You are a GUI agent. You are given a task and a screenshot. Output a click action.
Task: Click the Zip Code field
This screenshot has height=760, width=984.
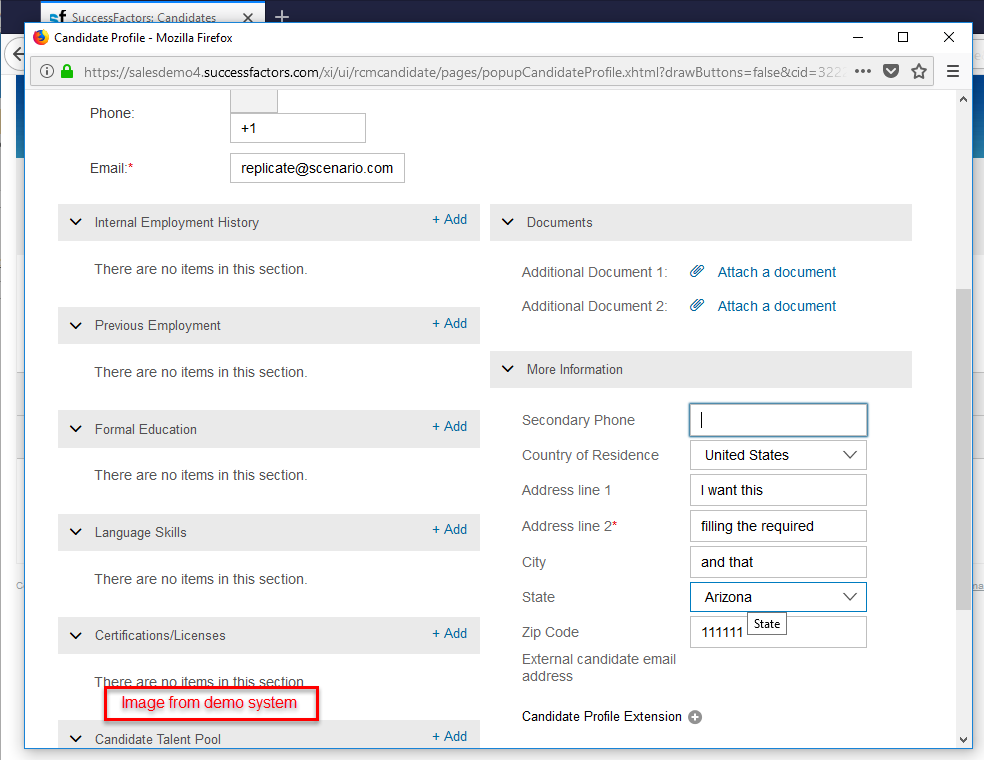click(x=778, y=632)
